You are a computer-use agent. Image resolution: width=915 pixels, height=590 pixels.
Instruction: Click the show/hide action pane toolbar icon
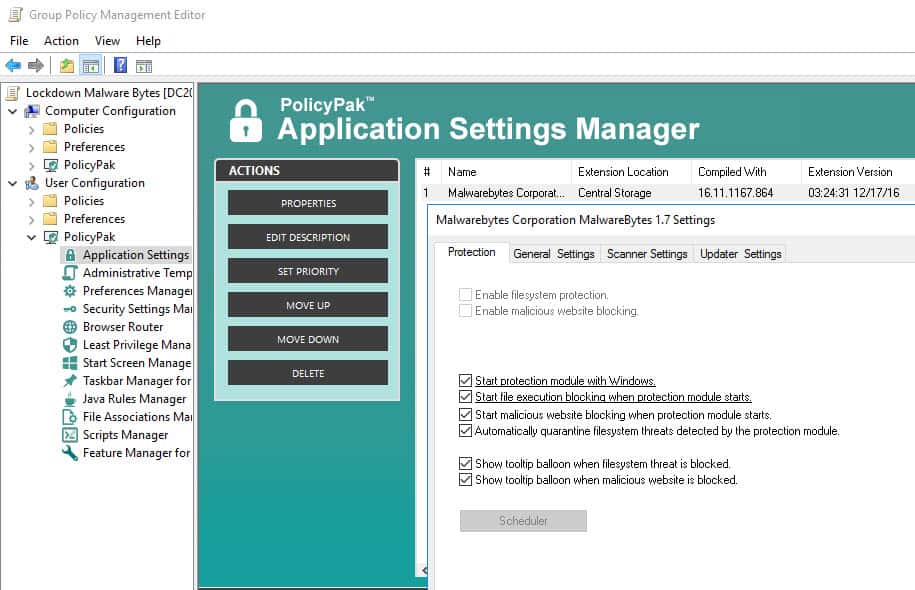144,66
